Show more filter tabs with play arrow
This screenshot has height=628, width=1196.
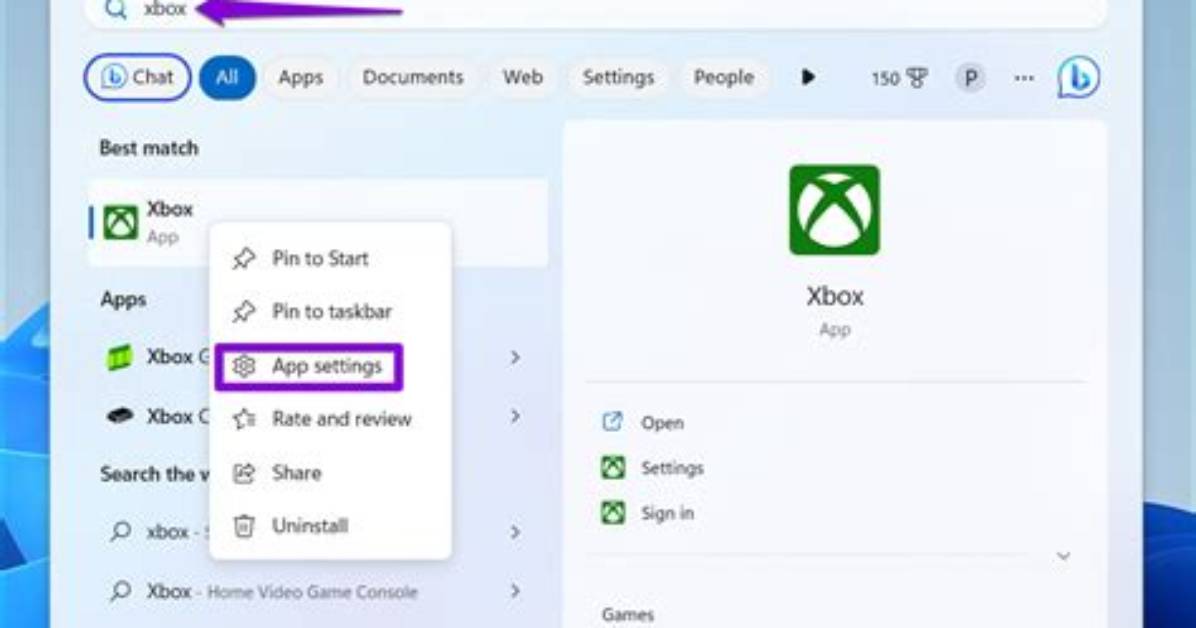[809, 77]
